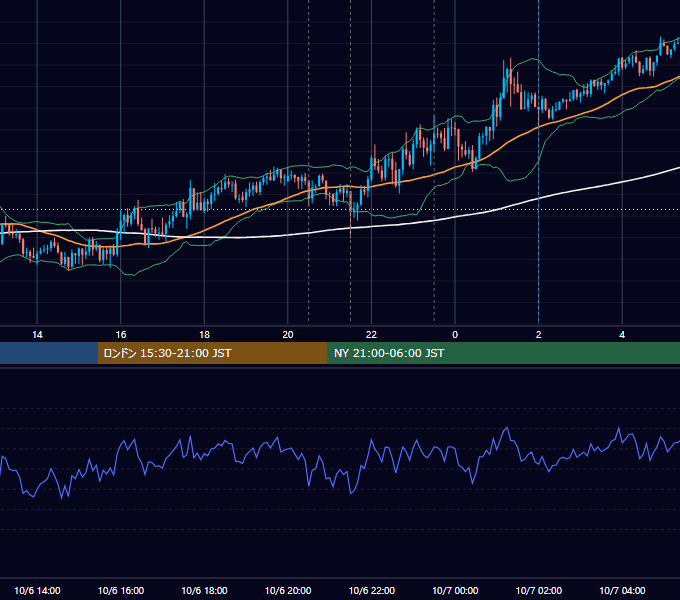Click the NY 21:00-06:00 JST session band
Viewport: 680px width, 600px height.
tap(503, 353)
